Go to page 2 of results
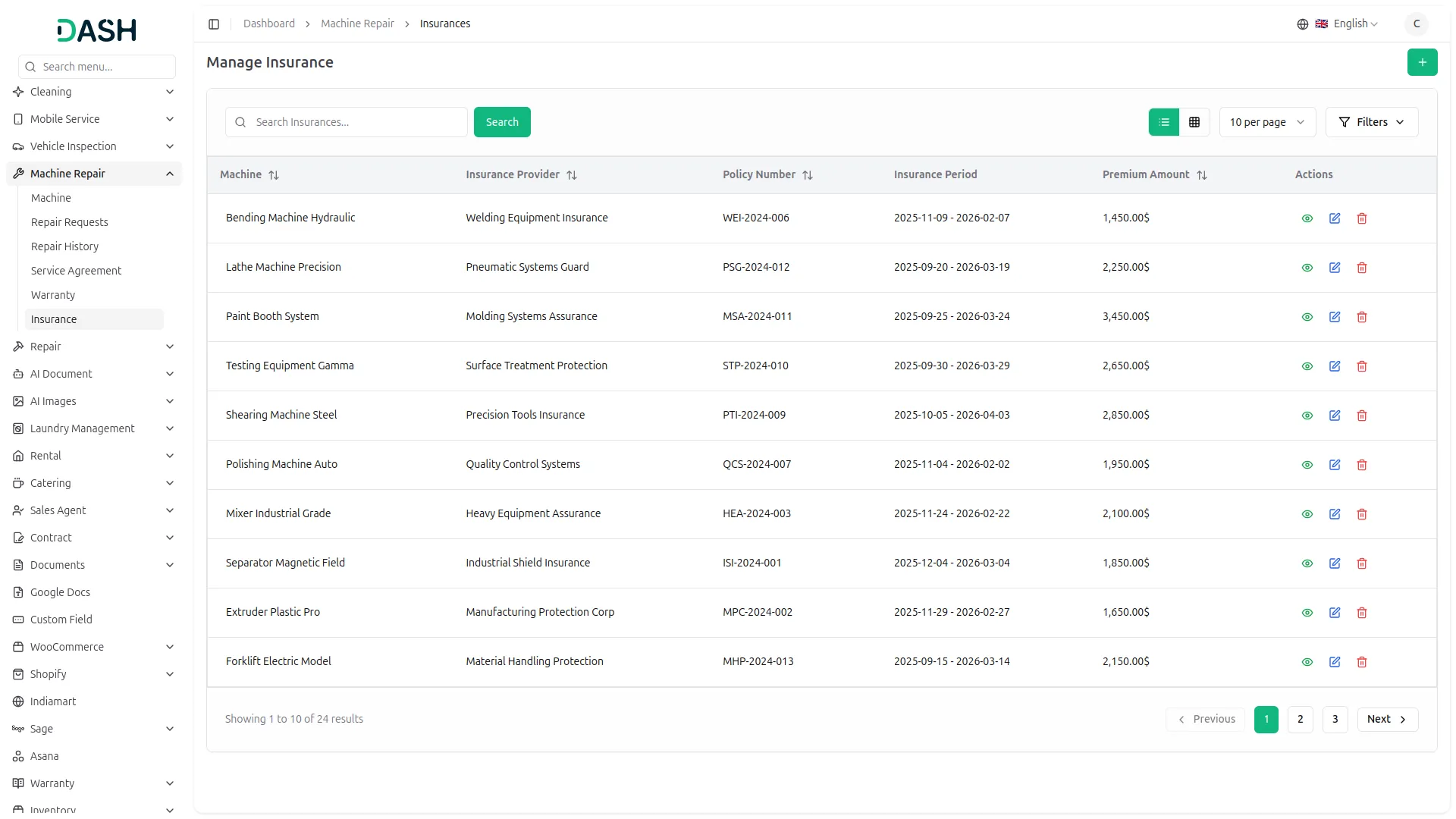The image size is (1456, 819). tap(1300, 720)
